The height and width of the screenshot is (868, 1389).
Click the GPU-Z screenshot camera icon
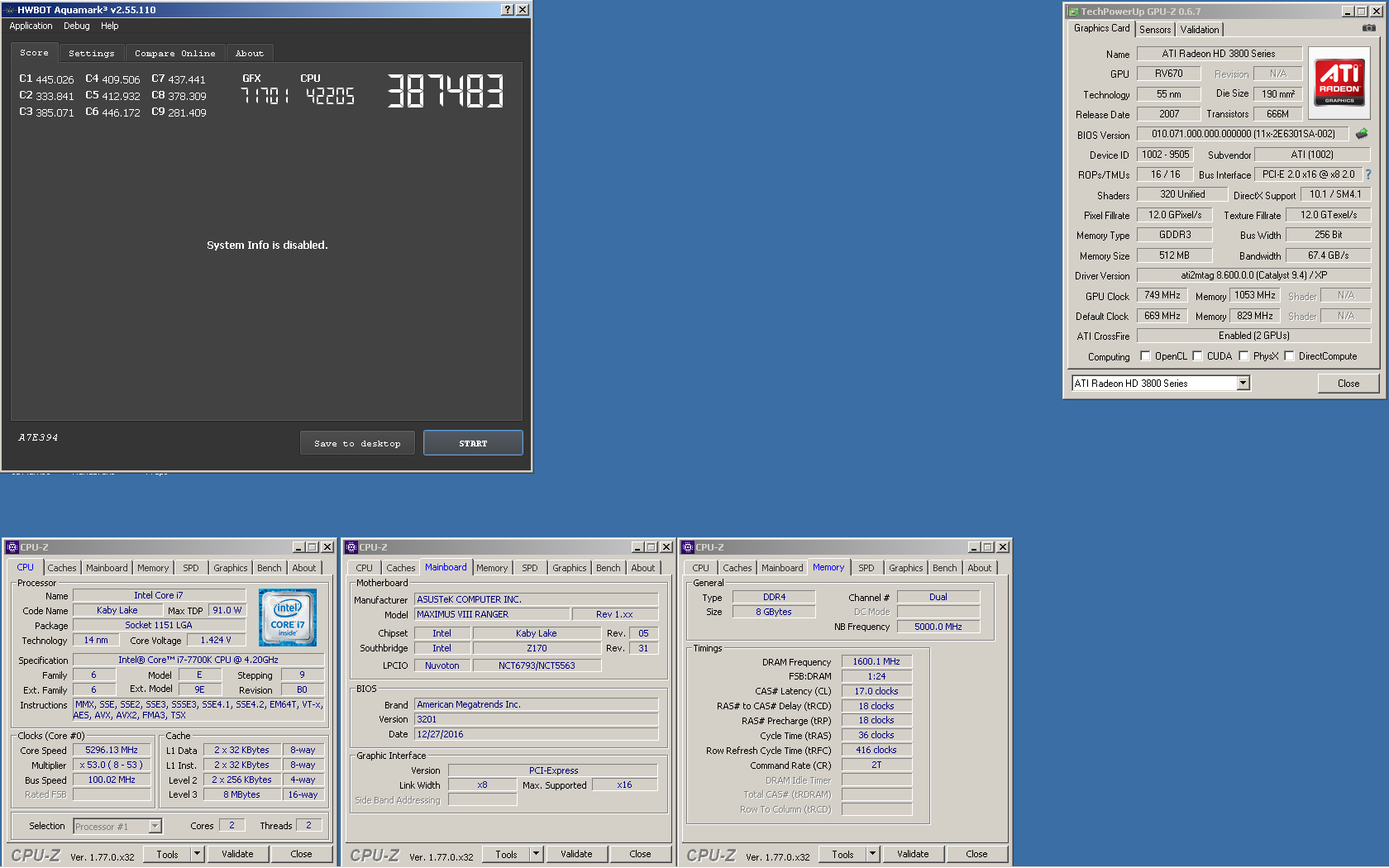click(1369, 28)
